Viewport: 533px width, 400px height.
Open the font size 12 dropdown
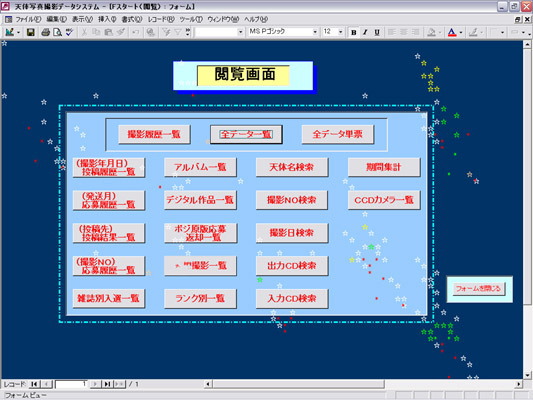(341, 32)
